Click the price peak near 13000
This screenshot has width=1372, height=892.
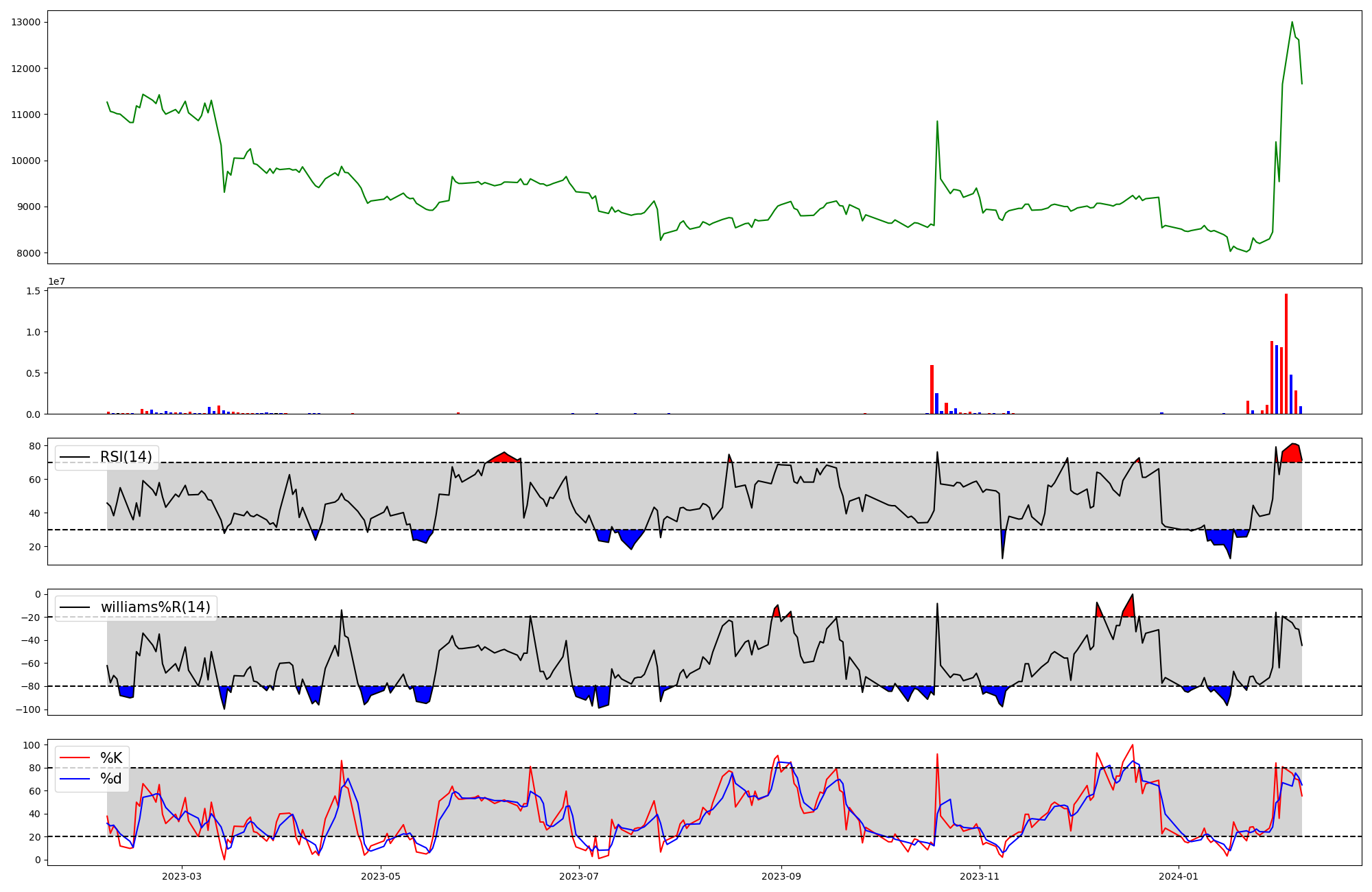tap(1292, 22)
